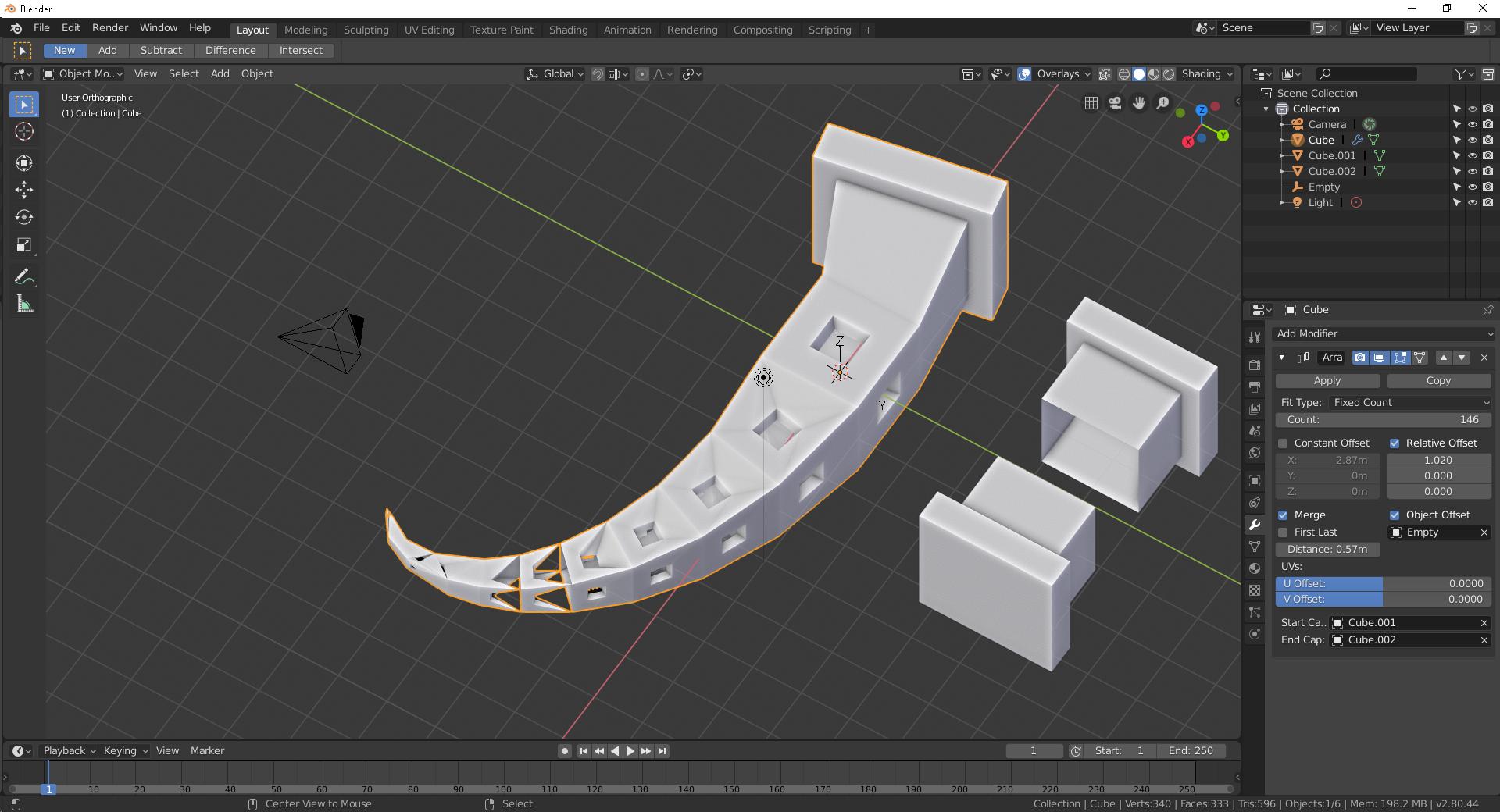Click the zoom view magnifier icon
The width and height of the screenshot is (1500, 812).
click(x=1162, y=103)
